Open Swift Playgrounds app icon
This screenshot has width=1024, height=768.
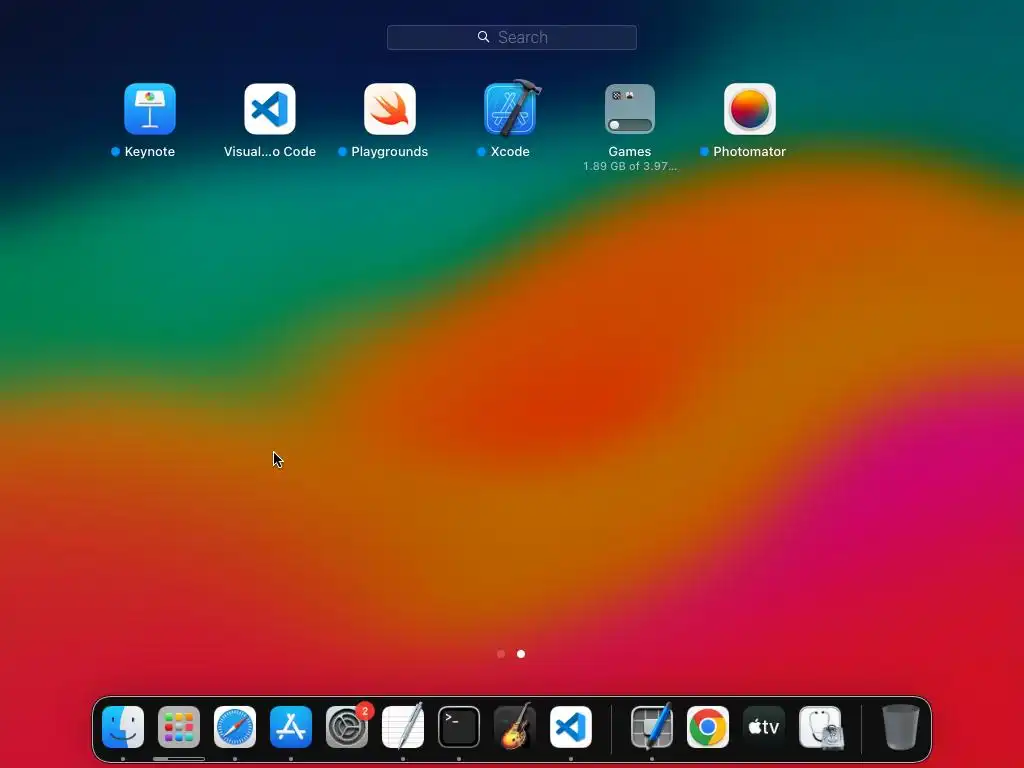click(390, 108)
